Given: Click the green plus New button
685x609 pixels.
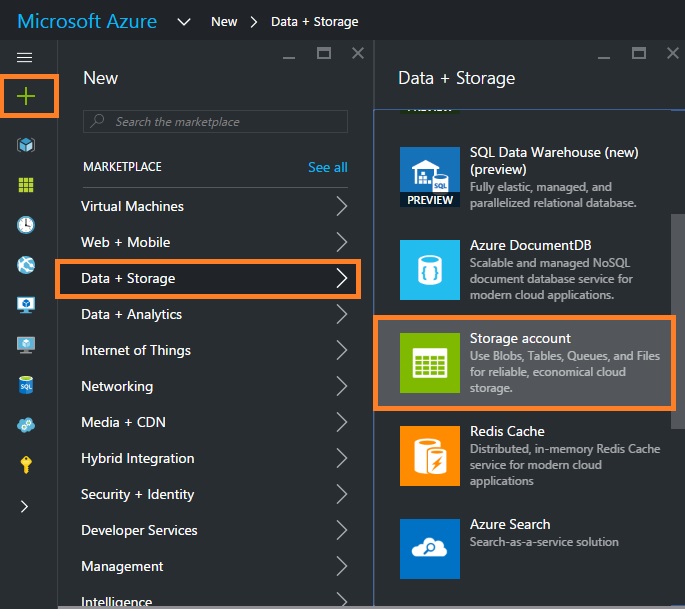Looking at the screenshot, I should (x=27, y=96).
